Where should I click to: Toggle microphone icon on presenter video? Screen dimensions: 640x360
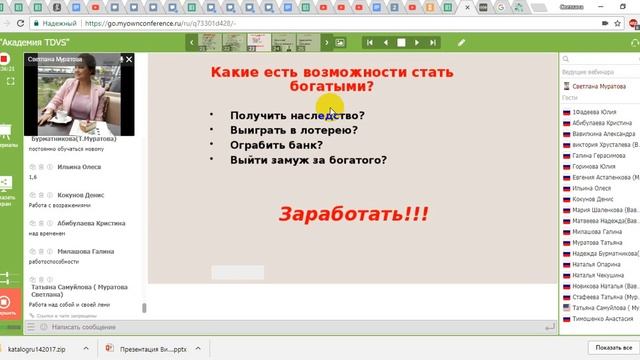tap(121, 59)
